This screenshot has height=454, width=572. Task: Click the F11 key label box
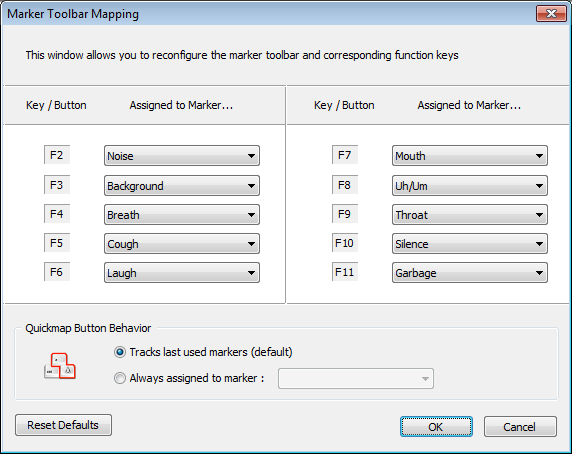click(x=345, y=272)
